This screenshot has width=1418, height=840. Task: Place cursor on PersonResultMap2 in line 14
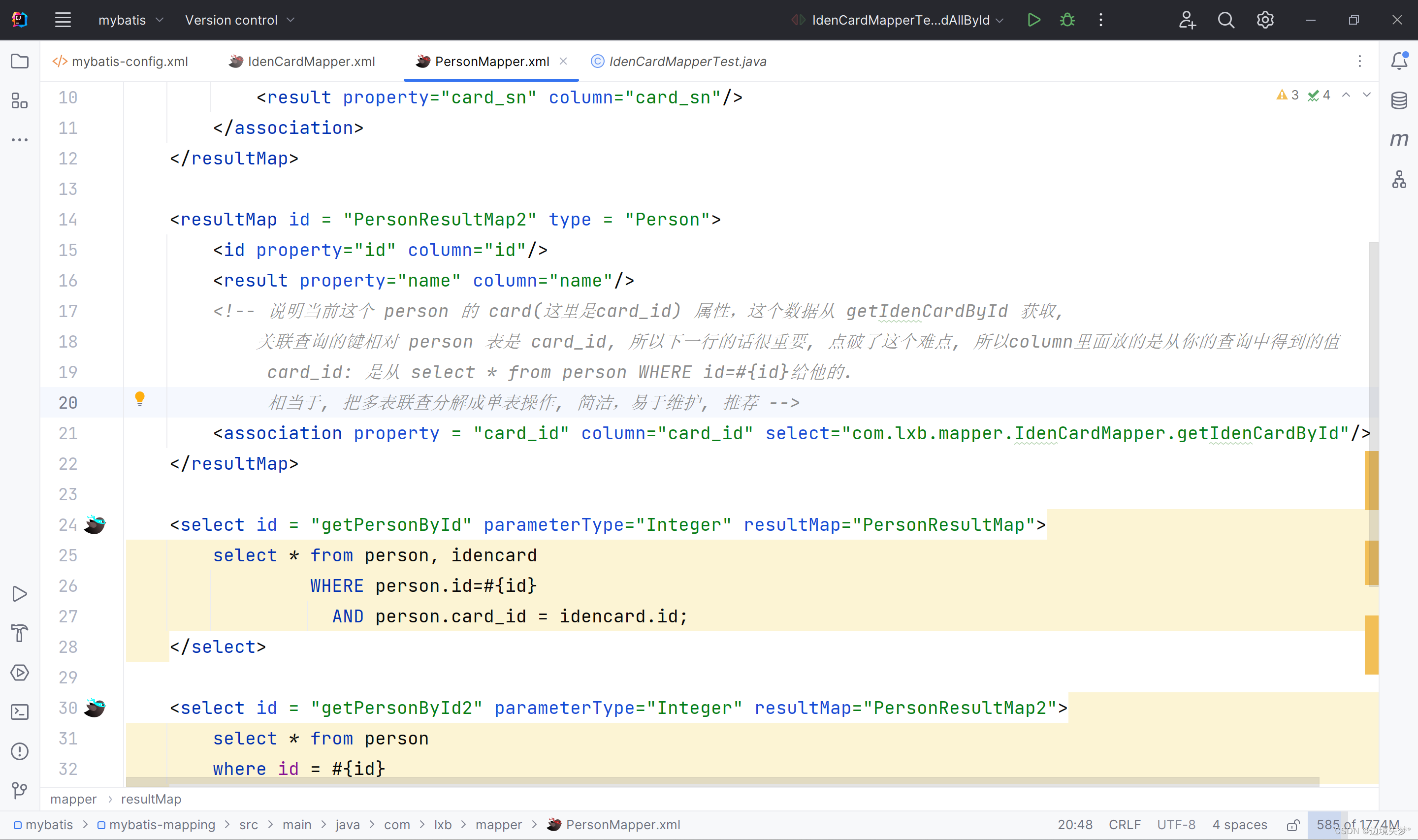440,220
